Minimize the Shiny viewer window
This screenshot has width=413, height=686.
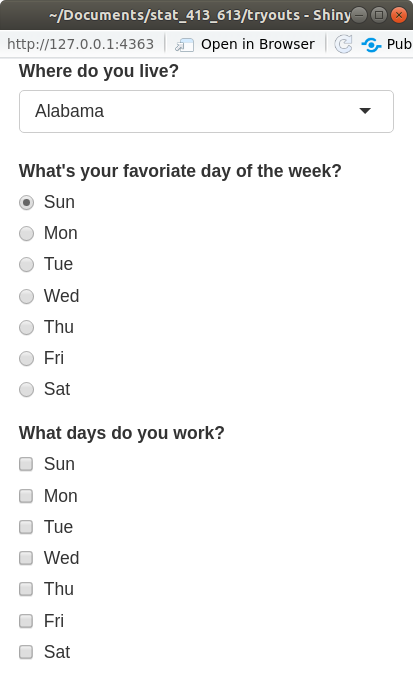point(359,15)
